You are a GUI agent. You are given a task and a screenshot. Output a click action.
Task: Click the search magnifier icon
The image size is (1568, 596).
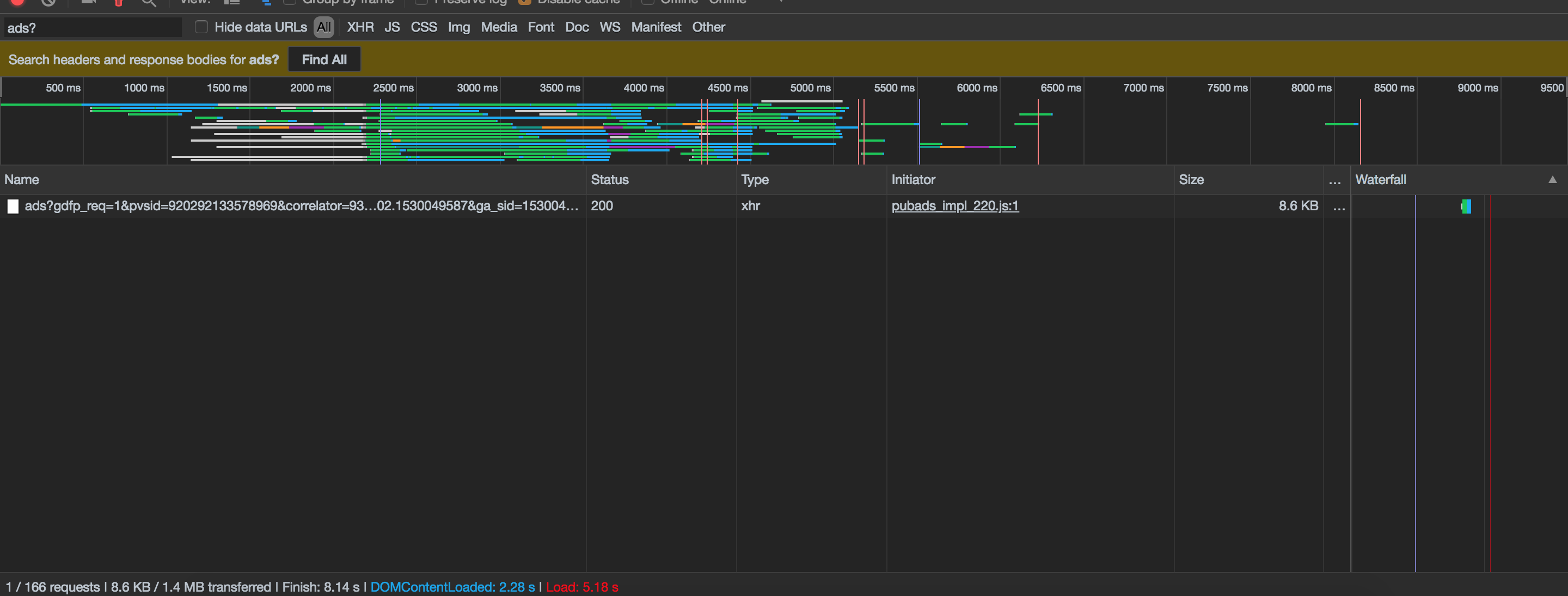point(149,2)
